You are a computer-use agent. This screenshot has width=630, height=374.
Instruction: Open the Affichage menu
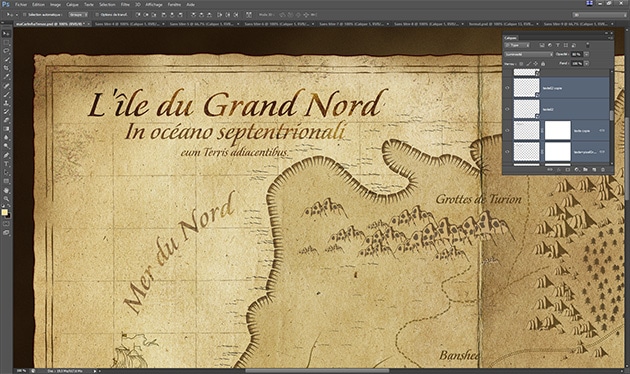coord(154,5)
